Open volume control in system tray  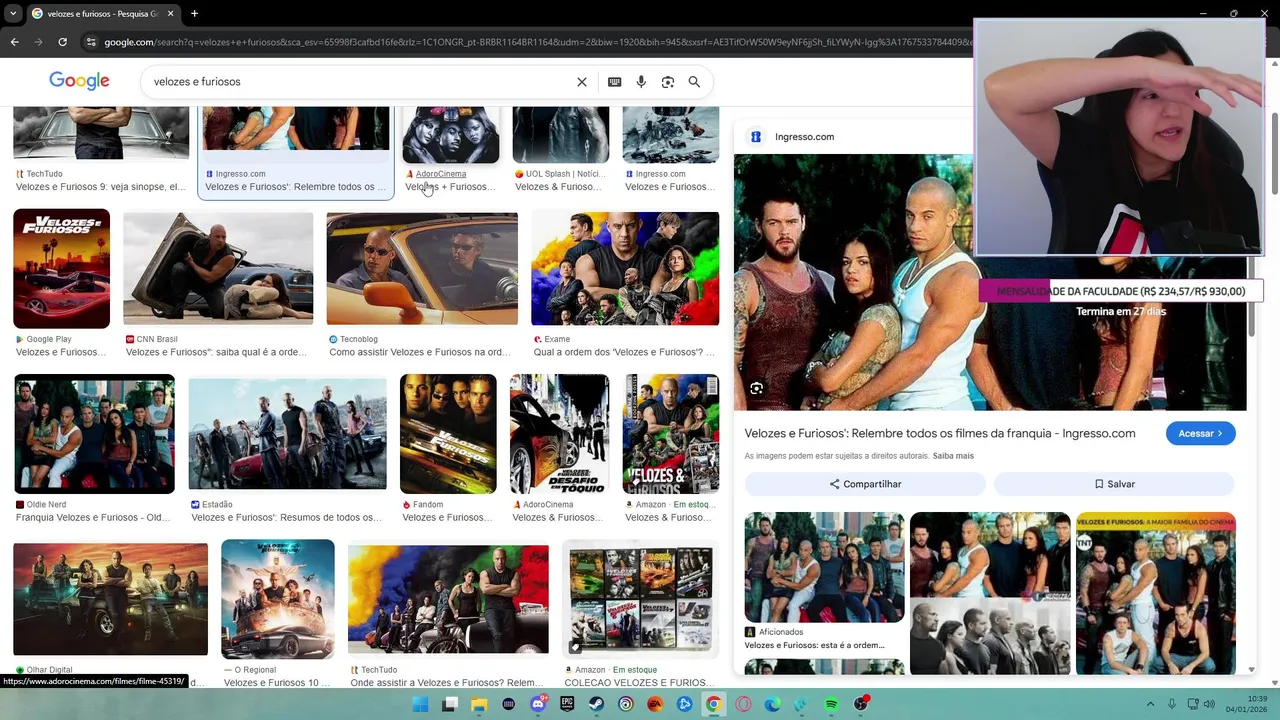coord(1209,704)
